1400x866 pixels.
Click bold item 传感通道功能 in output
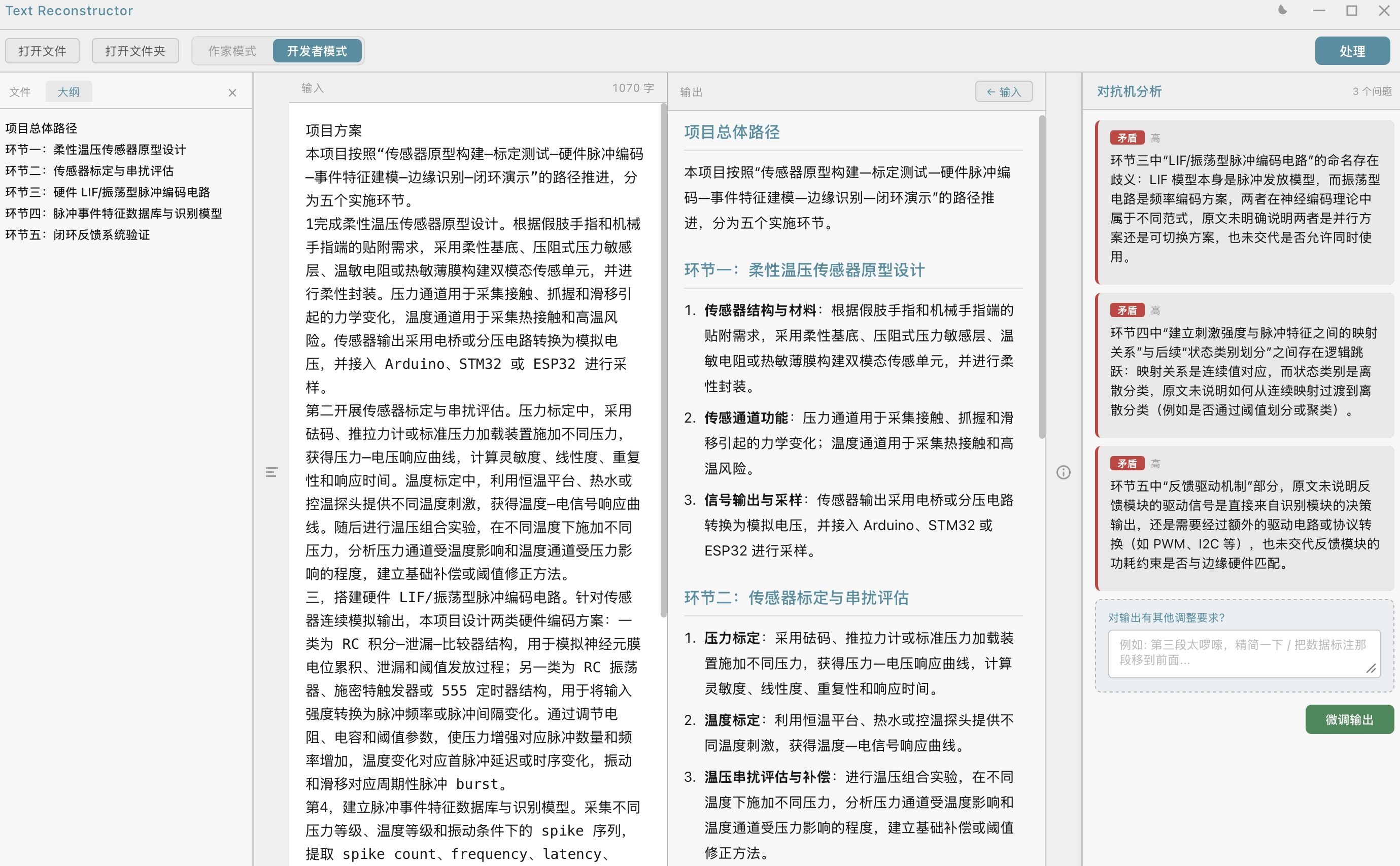click(746, 418)
